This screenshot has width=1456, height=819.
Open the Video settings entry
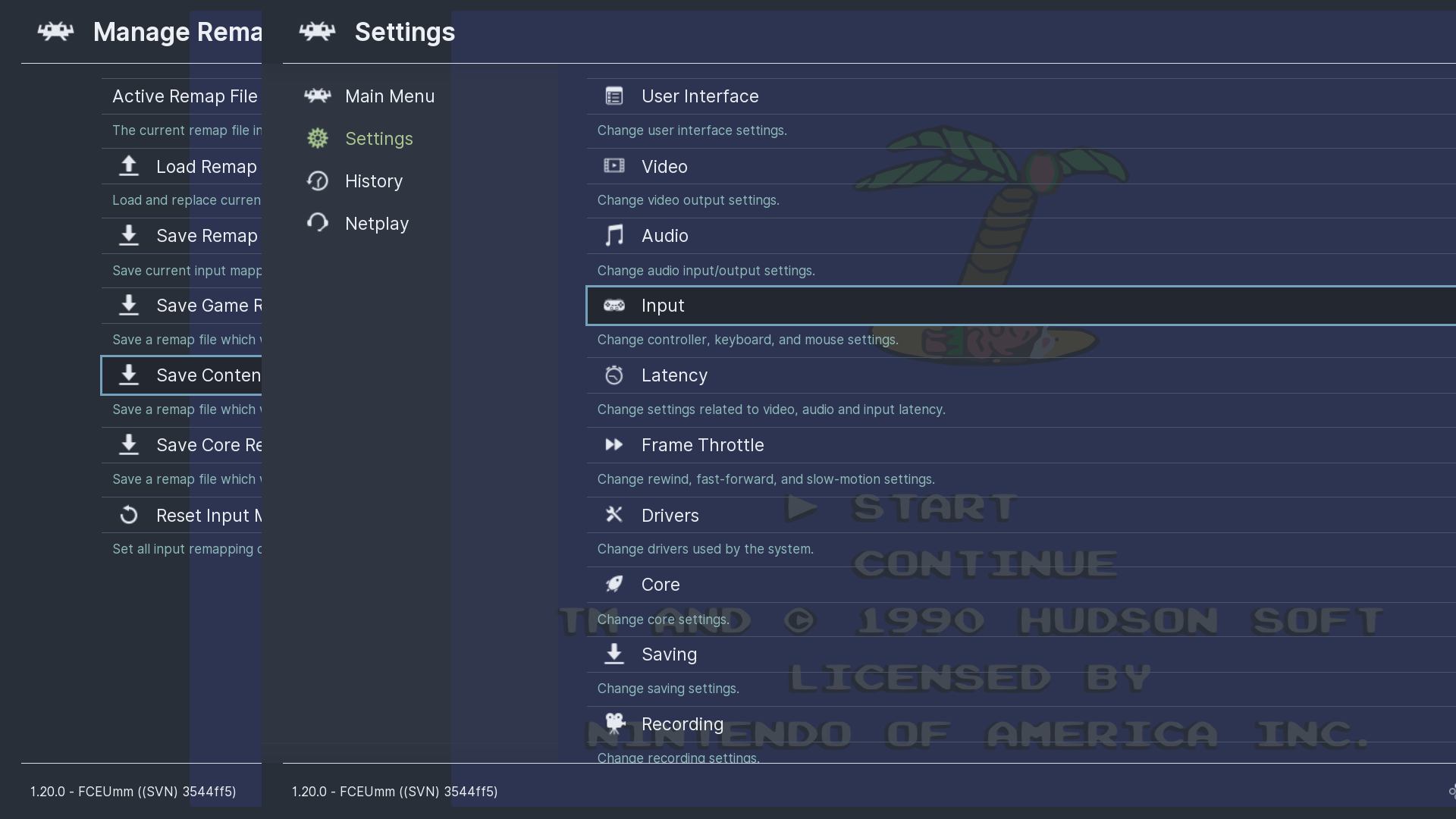pyautogui.click(x=664, y=167)
